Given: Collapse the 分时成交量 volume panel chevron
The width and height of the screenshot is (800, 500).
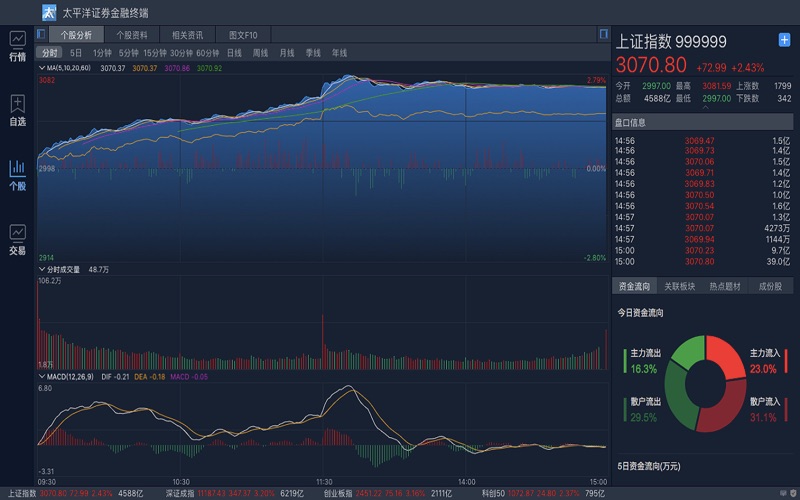Looking at the screenshot, I should pos(42,270).
